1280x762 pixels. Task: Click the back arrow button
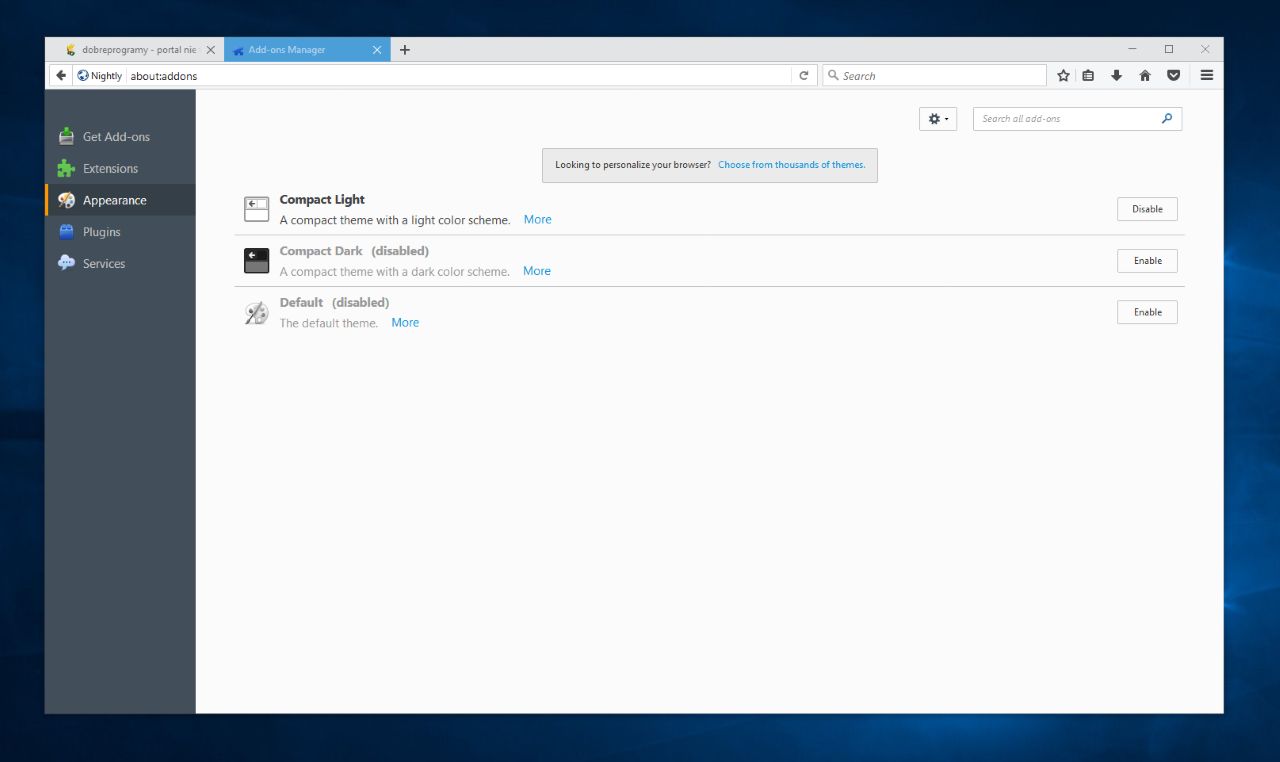point(61,76)
